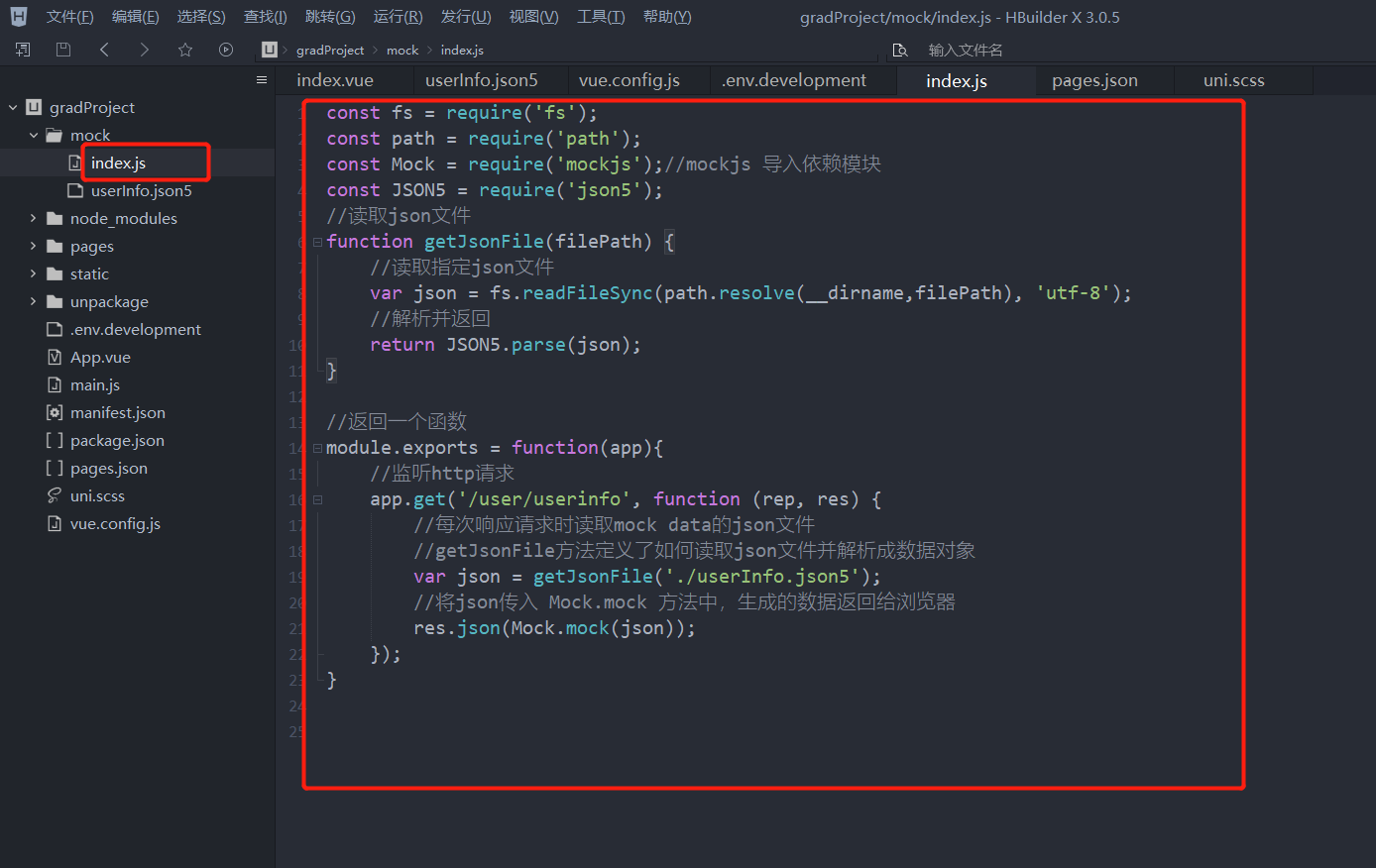Image resolution: width=1376 pixels, height=868 pixels.
Task: Open the 工具(T) menu
Action: 601,17
